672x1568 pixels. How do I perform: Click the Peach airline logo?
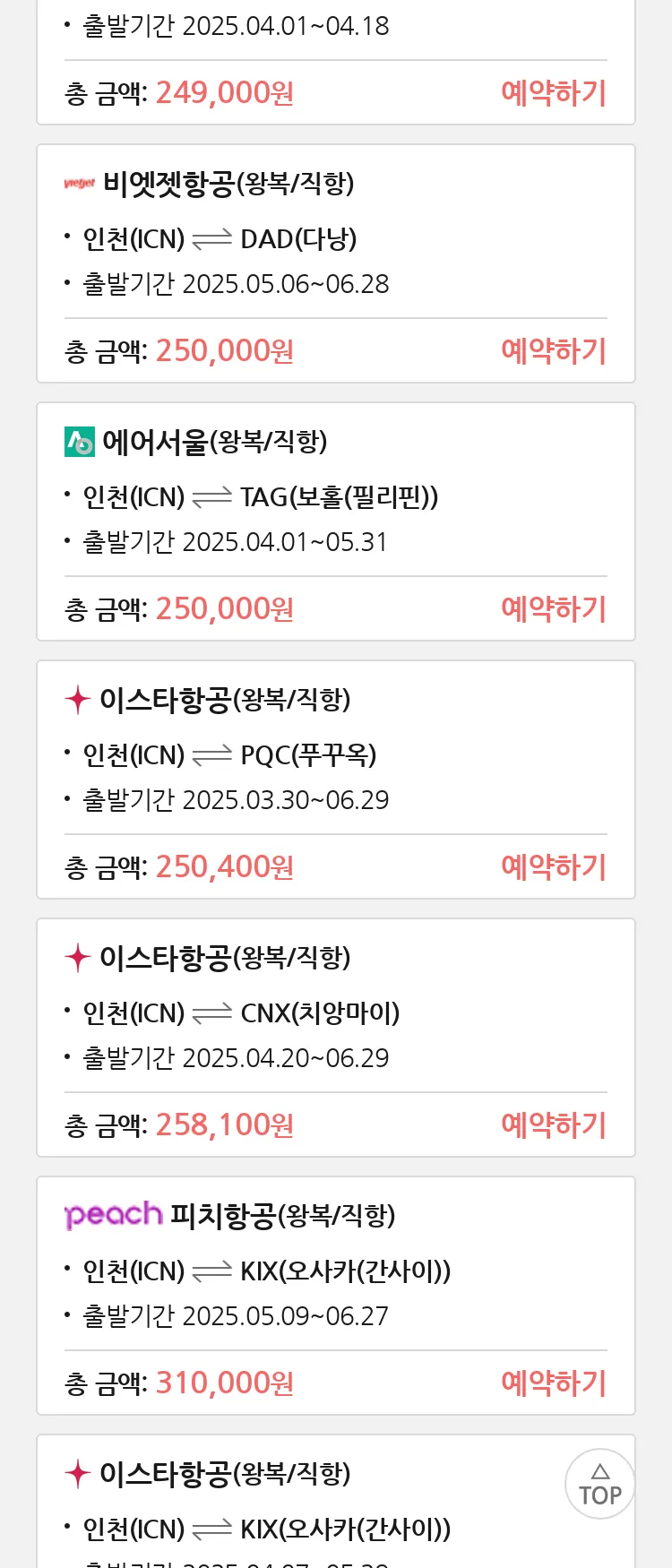tap(113, 1216)
